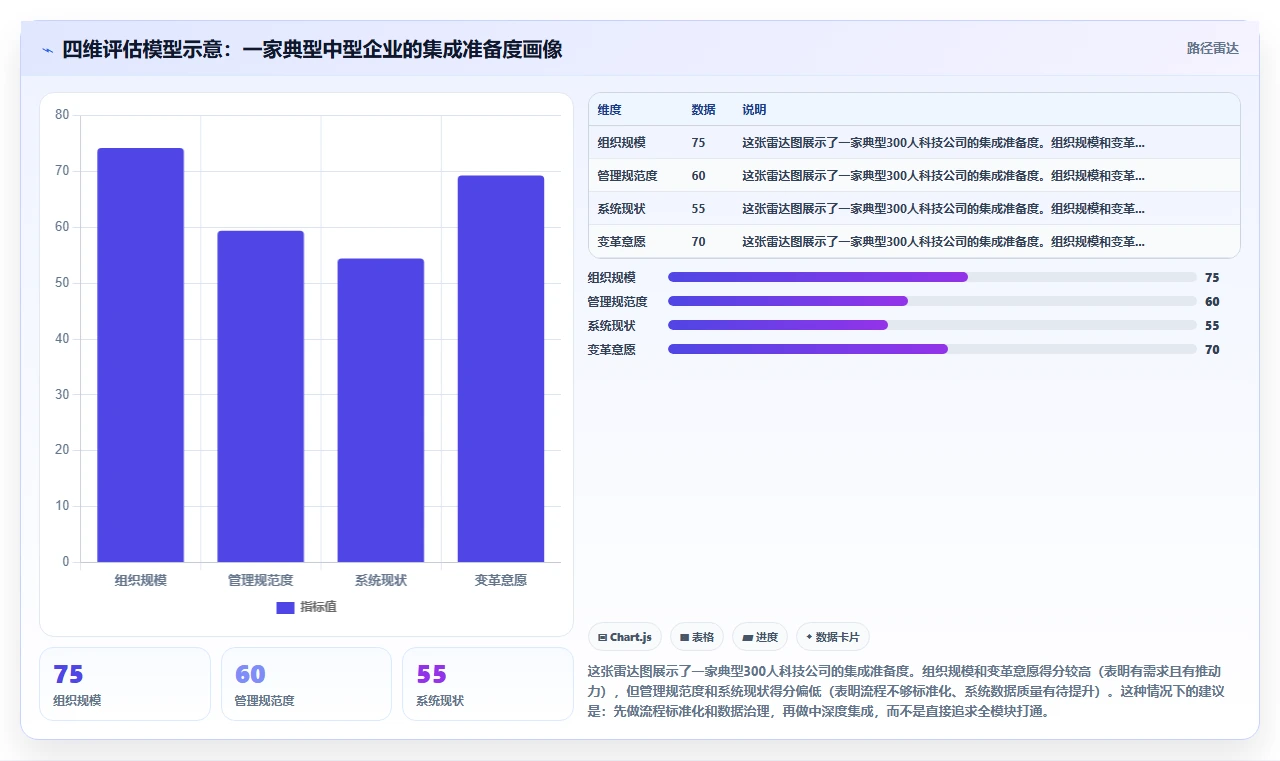Screen dimensions: 1280x761
Task: Click table value 55 in 系统现状 row
Action: (698, 209)
